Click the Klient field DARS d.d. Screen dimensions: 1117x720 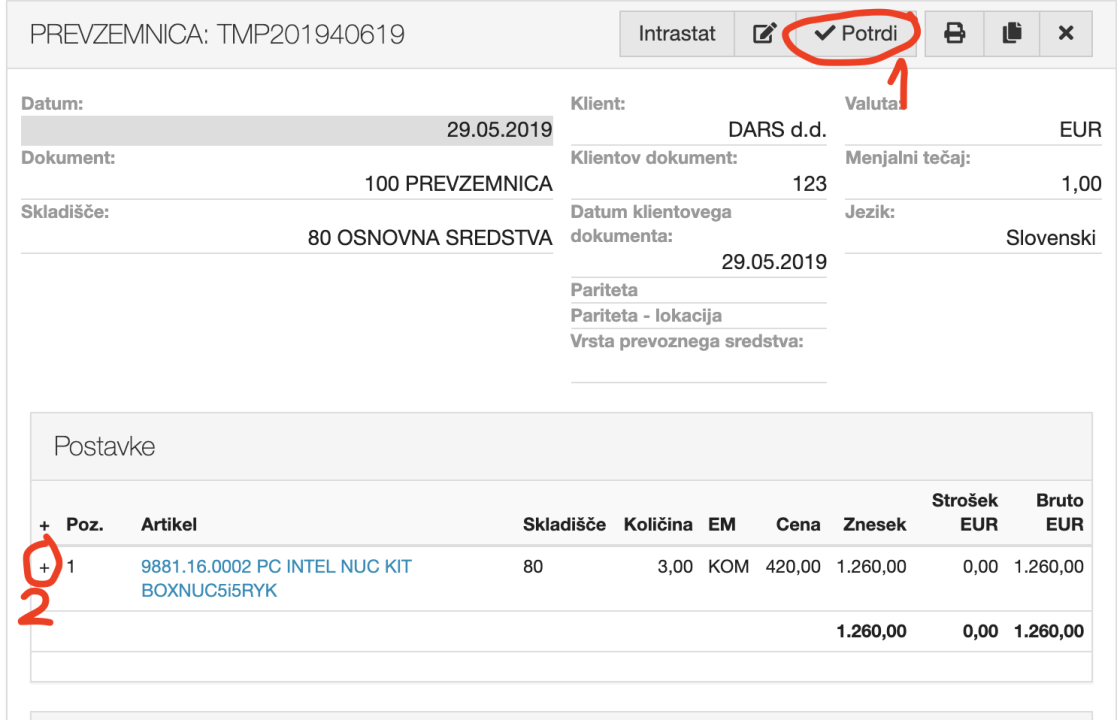click(x=699, y=131)
